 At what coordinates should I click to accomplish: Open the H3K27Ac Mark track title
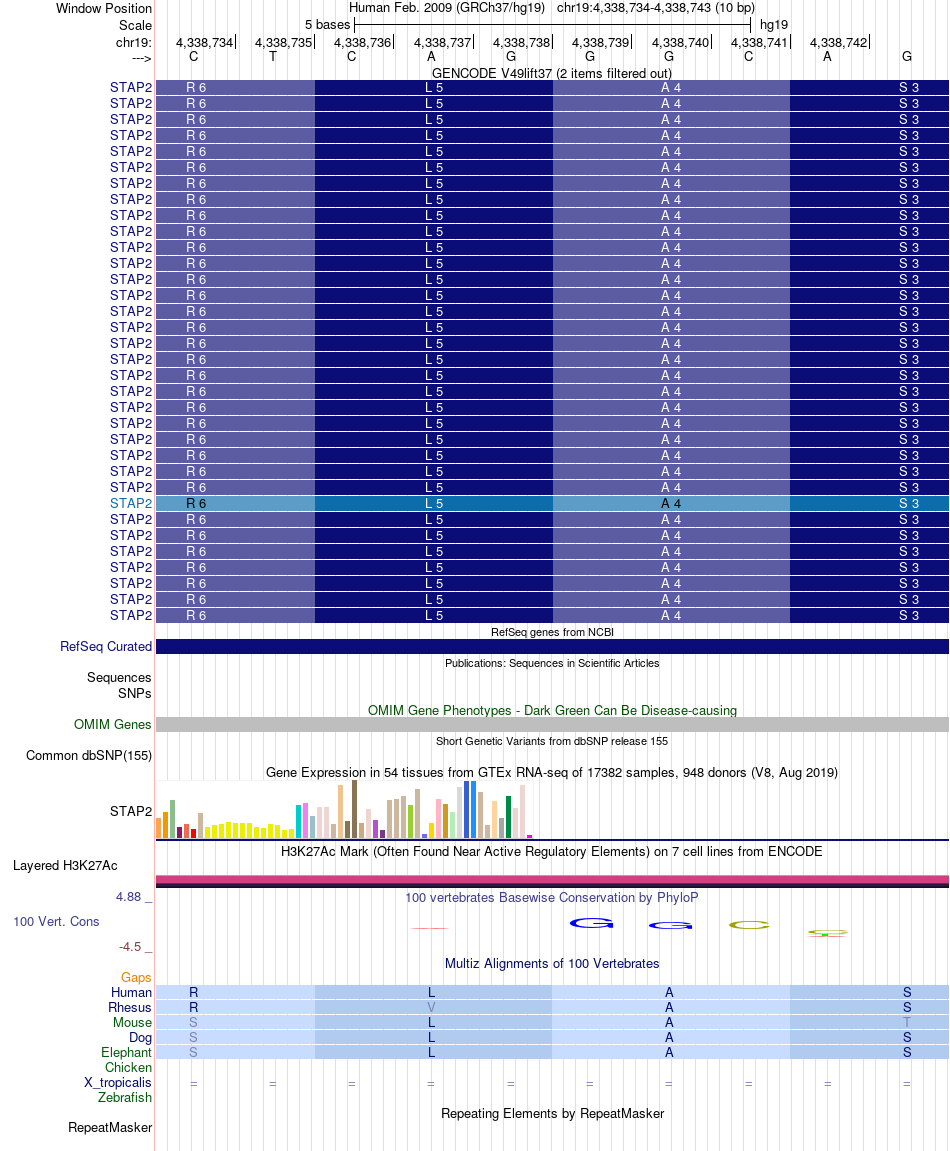[x=552, y=852]
